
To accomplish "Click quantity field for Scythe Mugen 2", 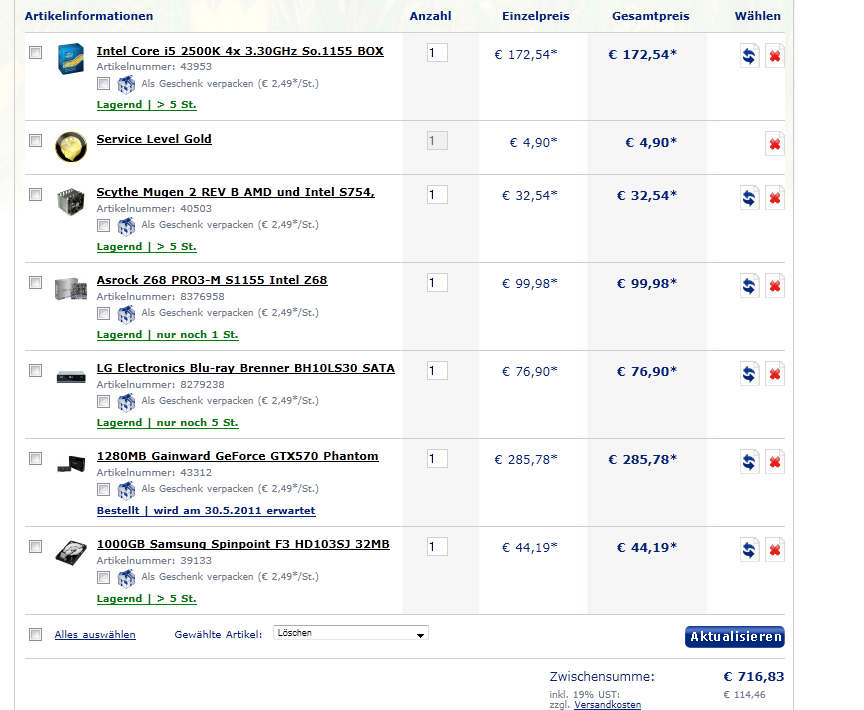I will tap(437, 194).
